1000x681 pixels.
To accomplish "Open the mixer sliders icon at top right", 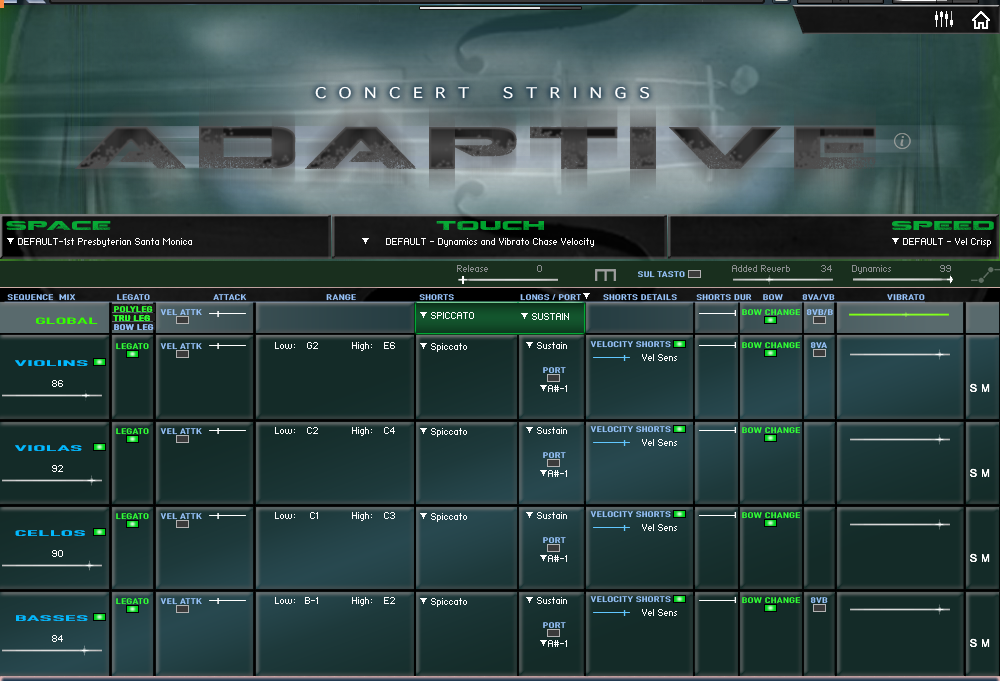I will pos(943,19).
